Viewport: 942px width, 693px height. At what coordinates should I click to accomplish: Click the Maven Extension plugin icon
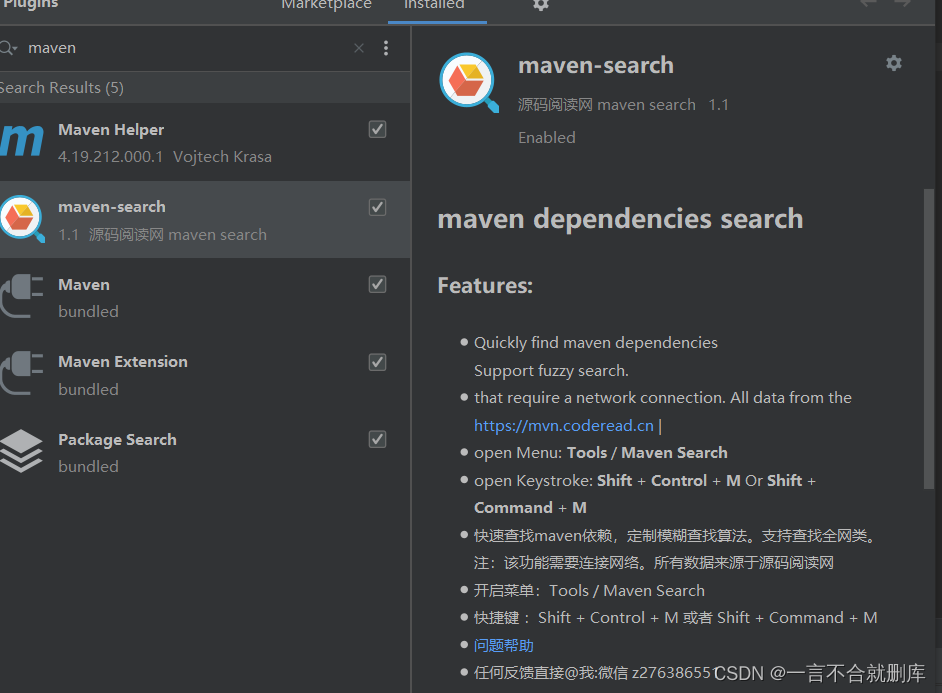pos(22,374)
